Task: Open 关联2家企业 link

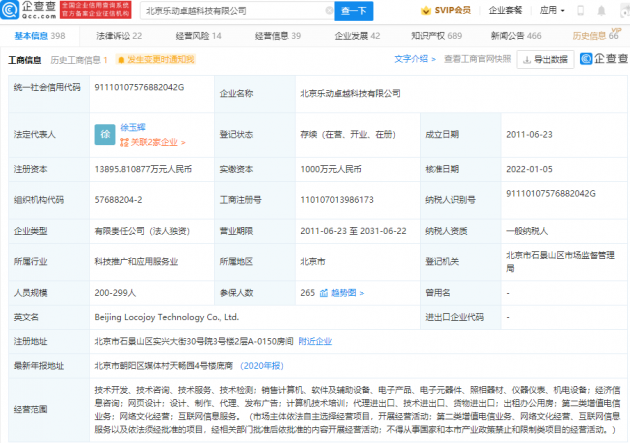Action: coord(153,142)
